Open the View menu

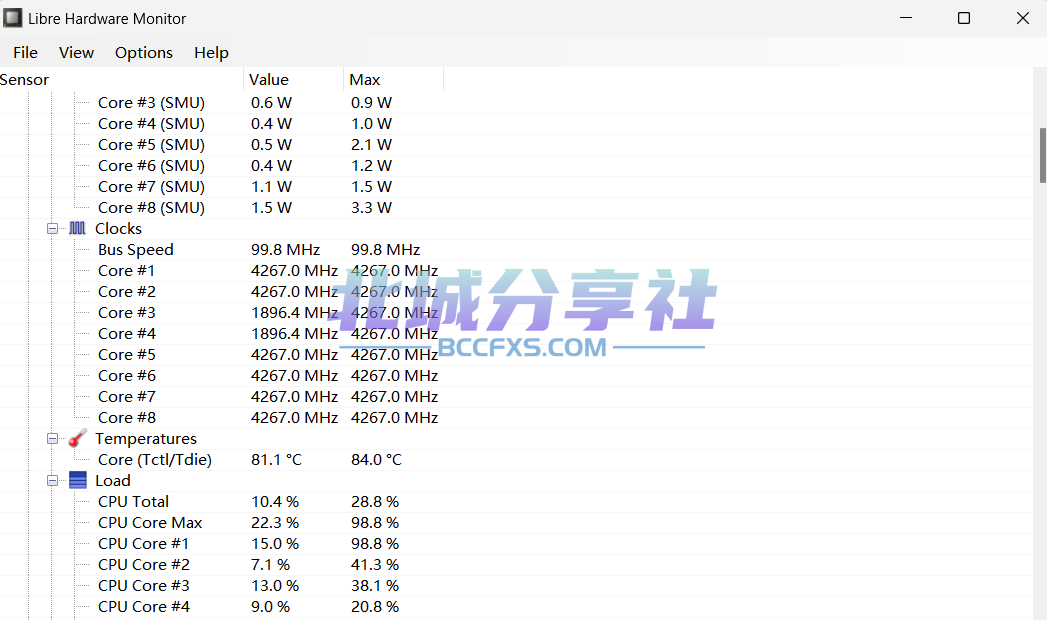(x=76, y=53)
